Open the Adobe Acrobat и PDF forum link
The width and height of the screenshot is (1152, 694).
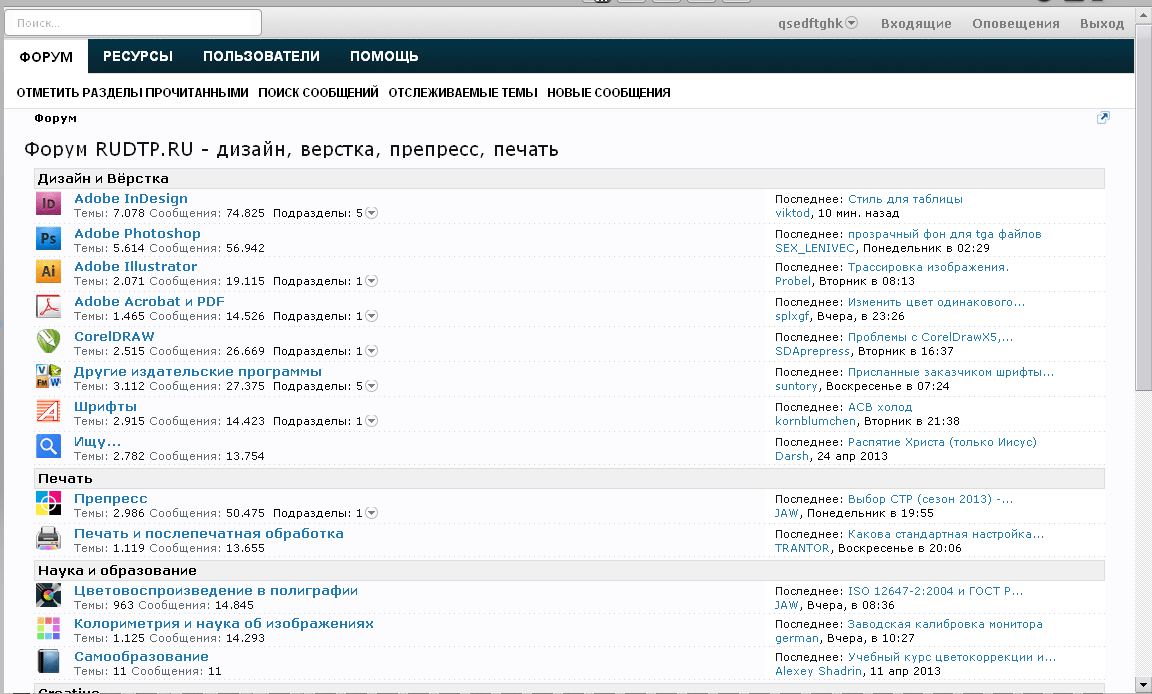pos(149,301)
